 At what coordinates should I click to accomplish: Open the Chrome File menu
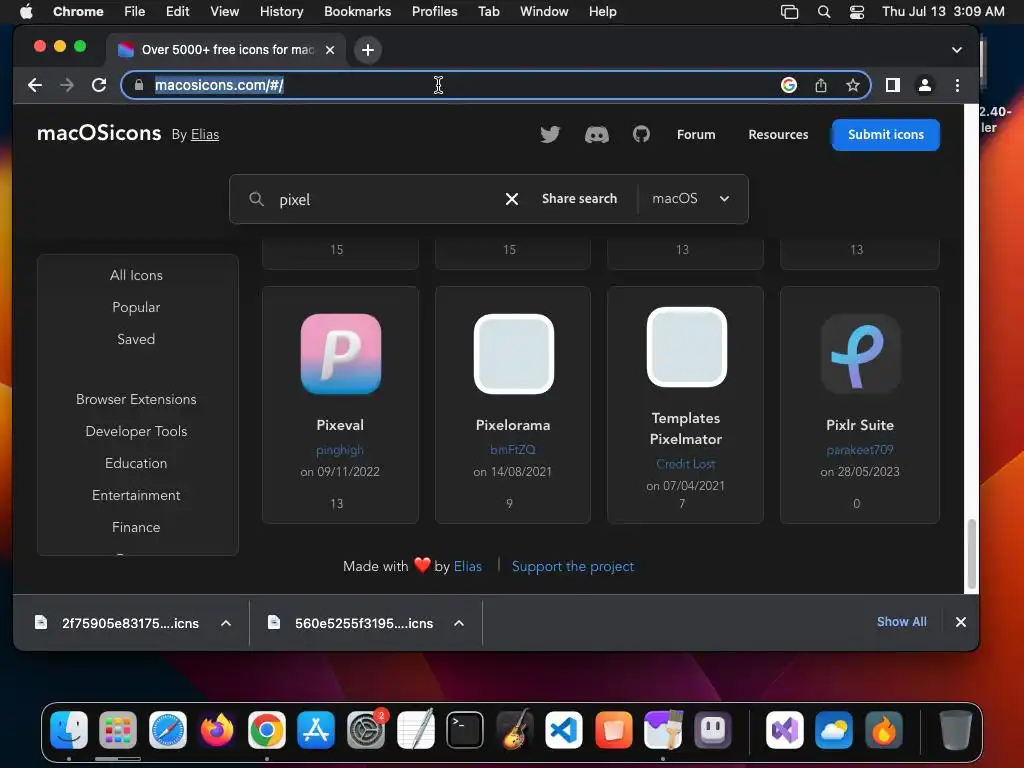135,11
